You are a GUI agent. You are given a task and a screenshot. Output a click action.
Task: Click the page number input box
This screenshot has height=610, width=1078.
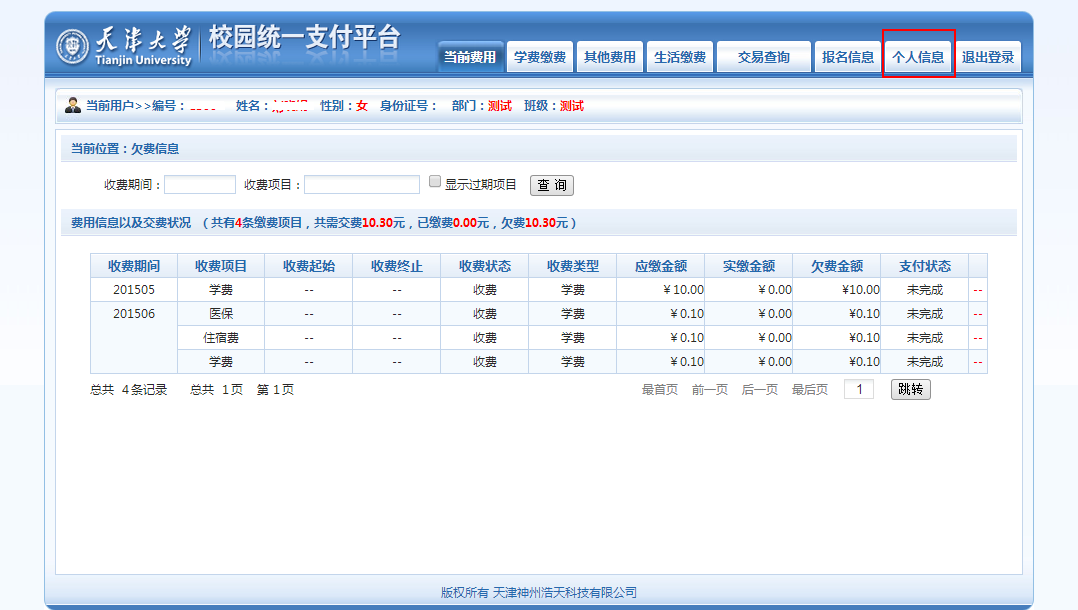[859, 389]
